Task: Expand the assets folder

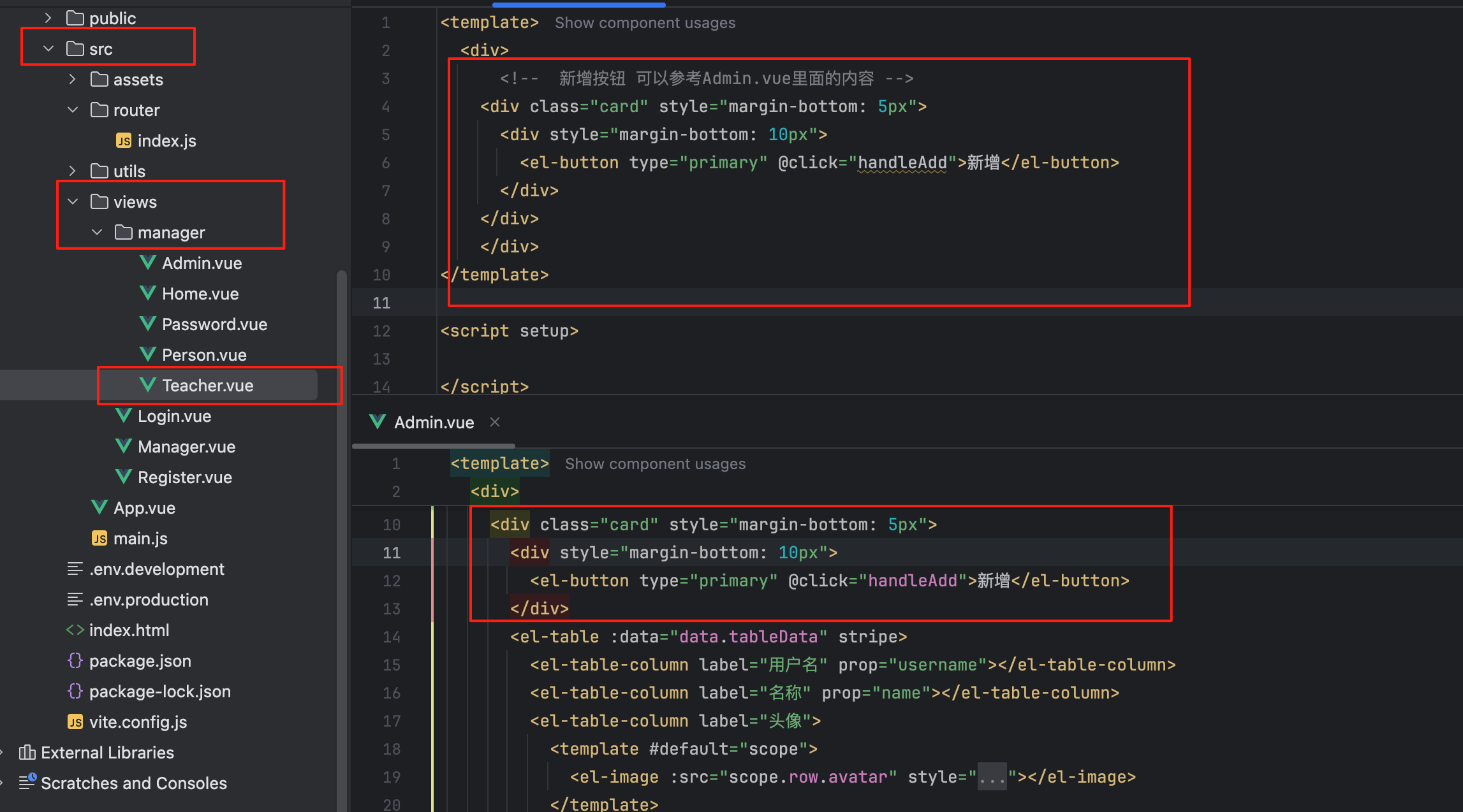Action: [x=73, y=80]
